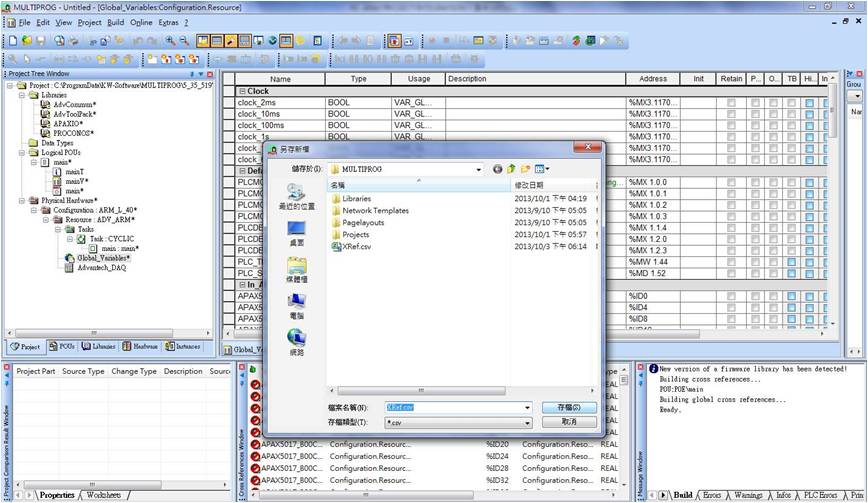Image resolution: width=868 pixels, height=503 pixels.
Task: Toggle the Edit Wizard toolbar icon
Action: pyautogui.click(x=231, y=41)
